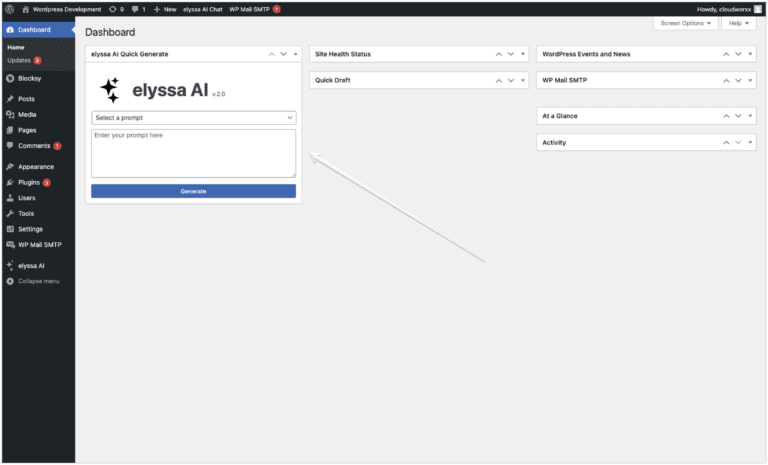This screenshot has height=465, width=768.
Task: Open Tools in sidebar
Action: coord(39,214)
